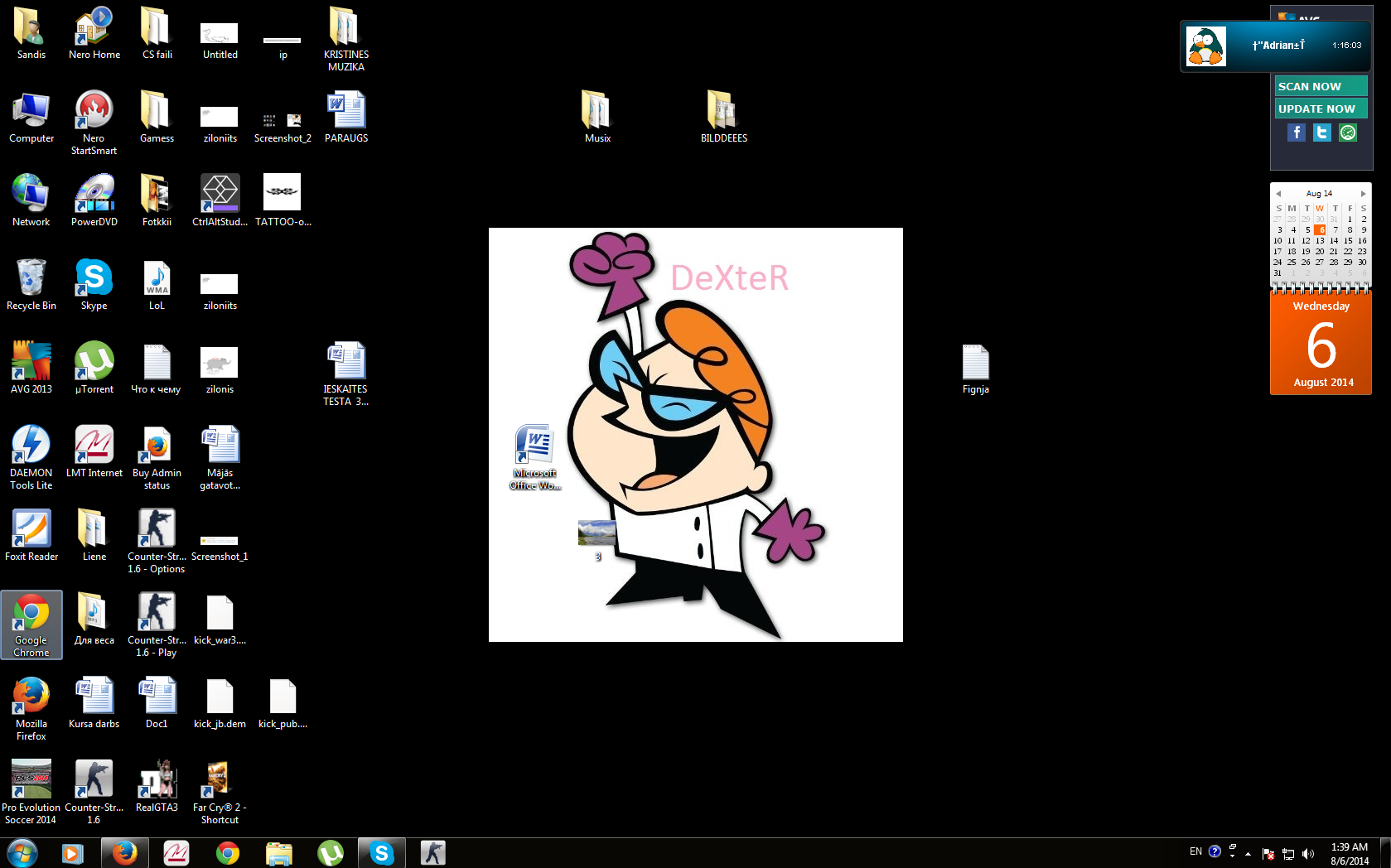Open the Nero Home shortcut
This screenshot has width=1391, height=868.
(94, 33)
